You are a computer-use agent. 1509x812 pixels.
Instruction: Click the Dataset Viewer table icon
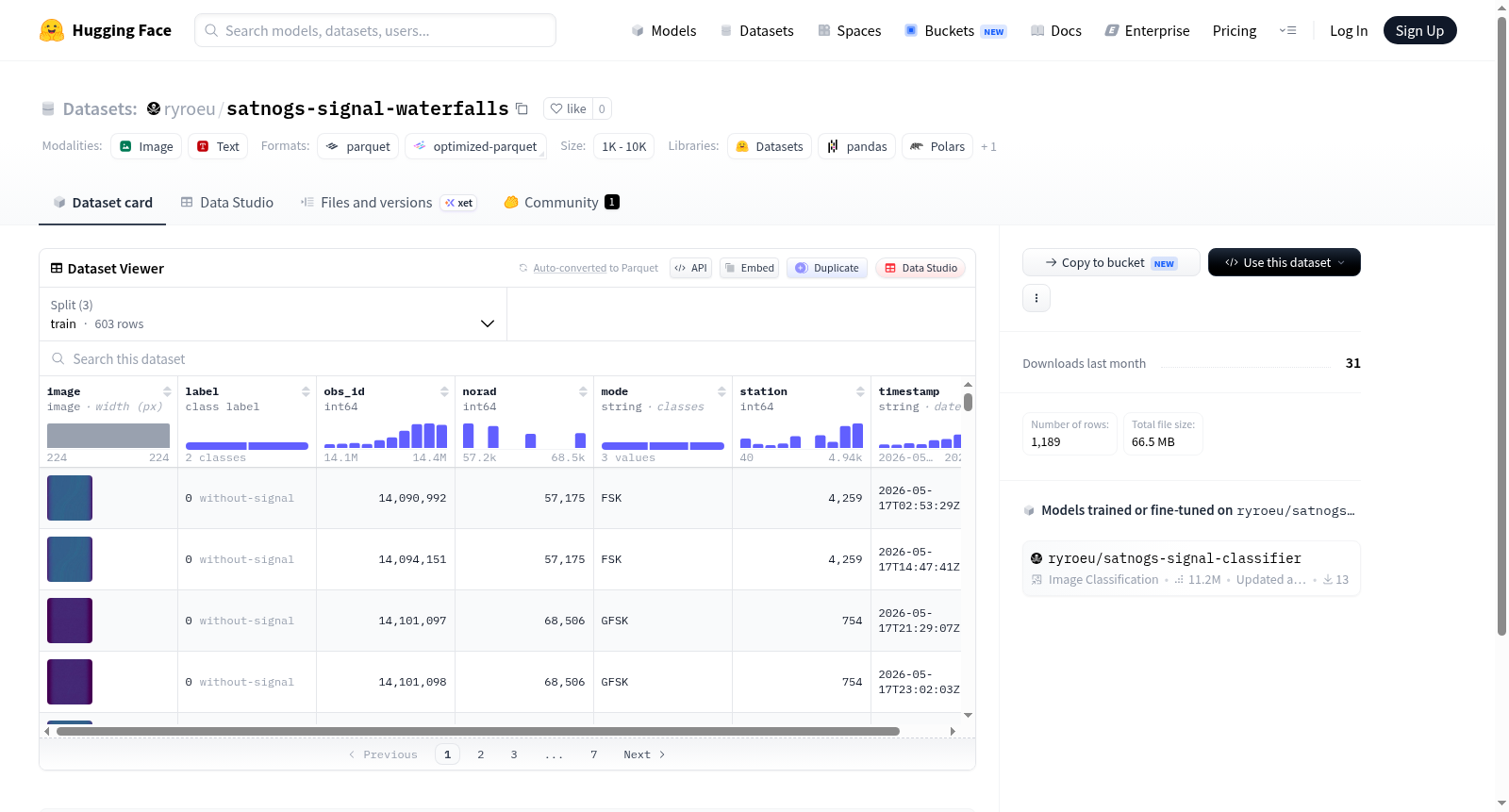tap(57, 268)
